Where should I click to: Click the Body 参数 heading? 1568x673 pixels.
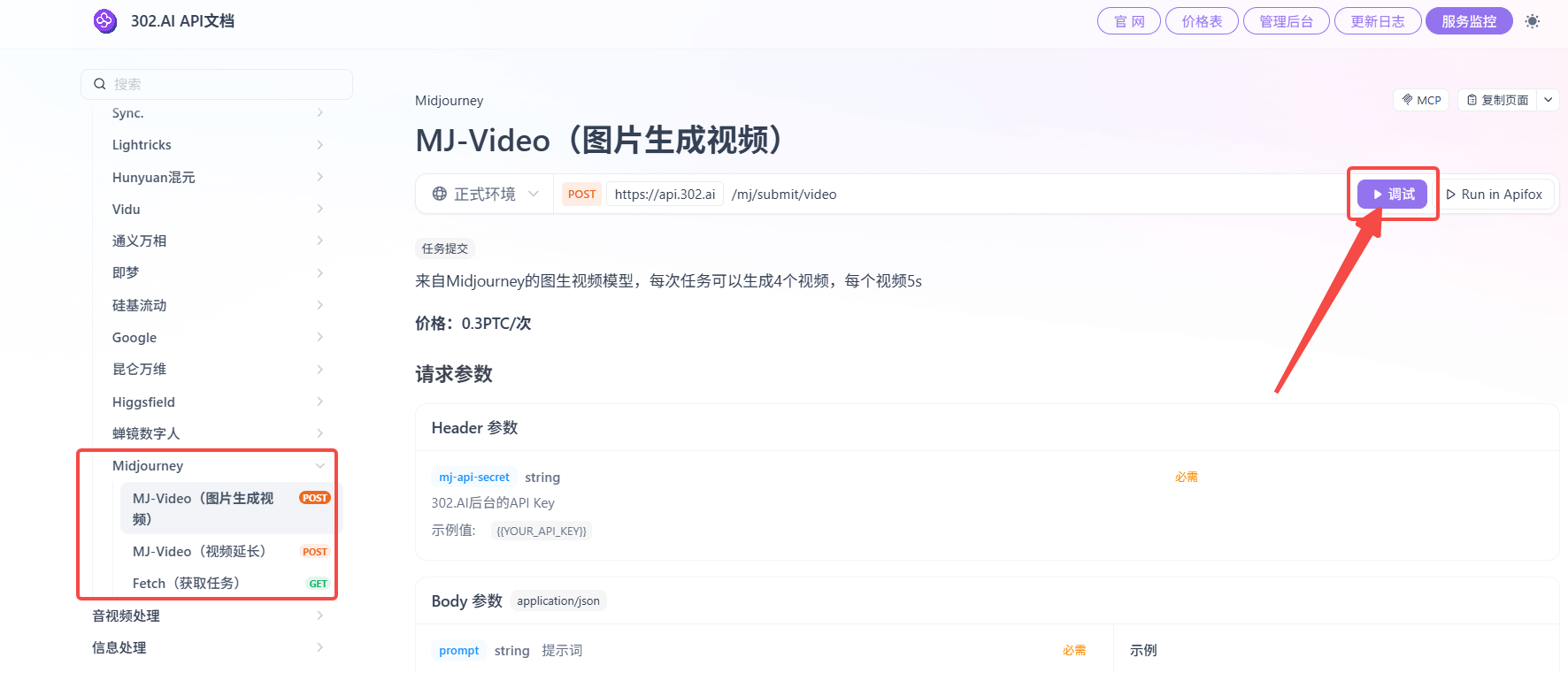click(467, 601)
